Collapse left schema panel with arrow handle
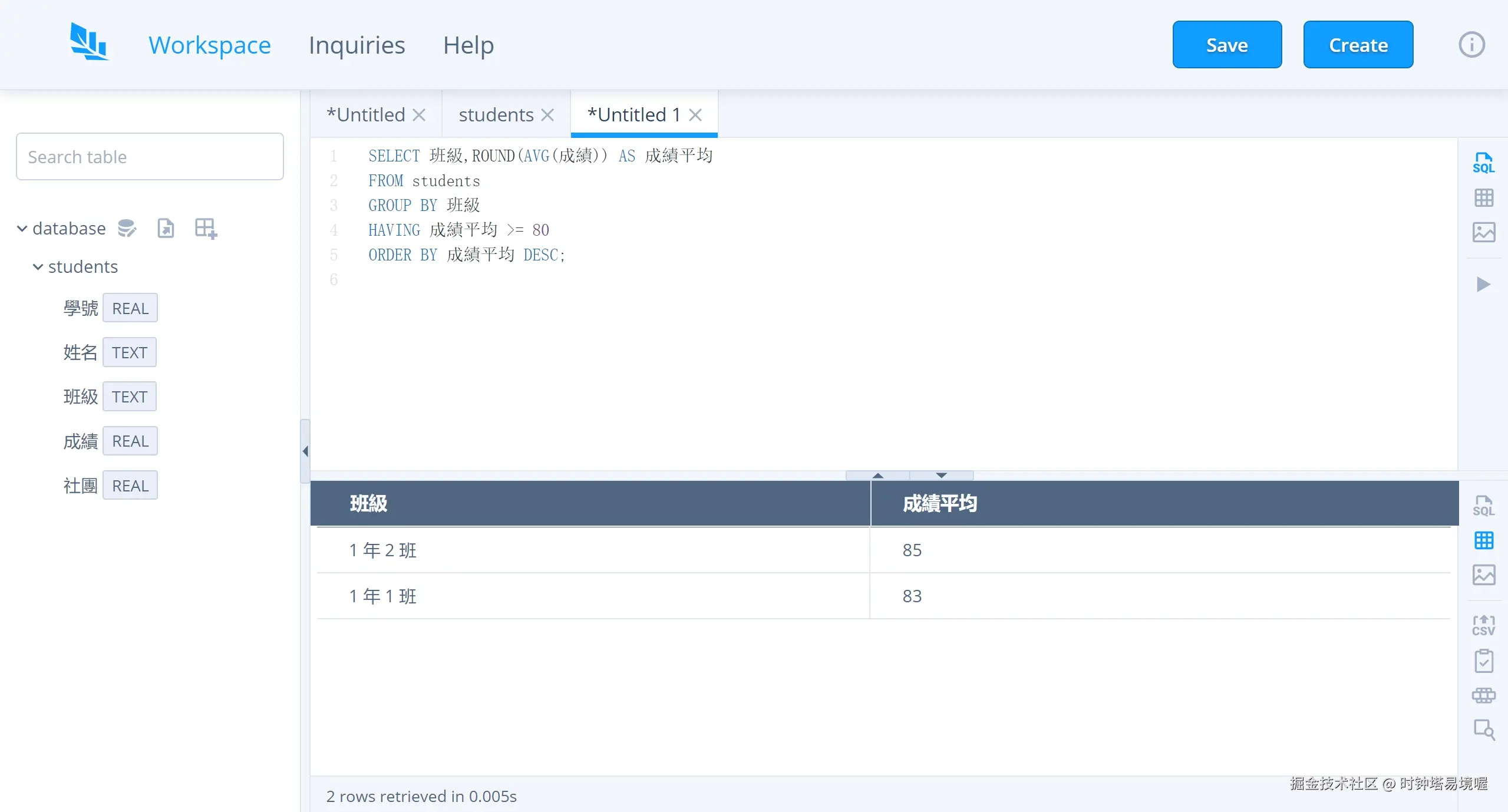The image size is (1508, 812). [305, 451]
